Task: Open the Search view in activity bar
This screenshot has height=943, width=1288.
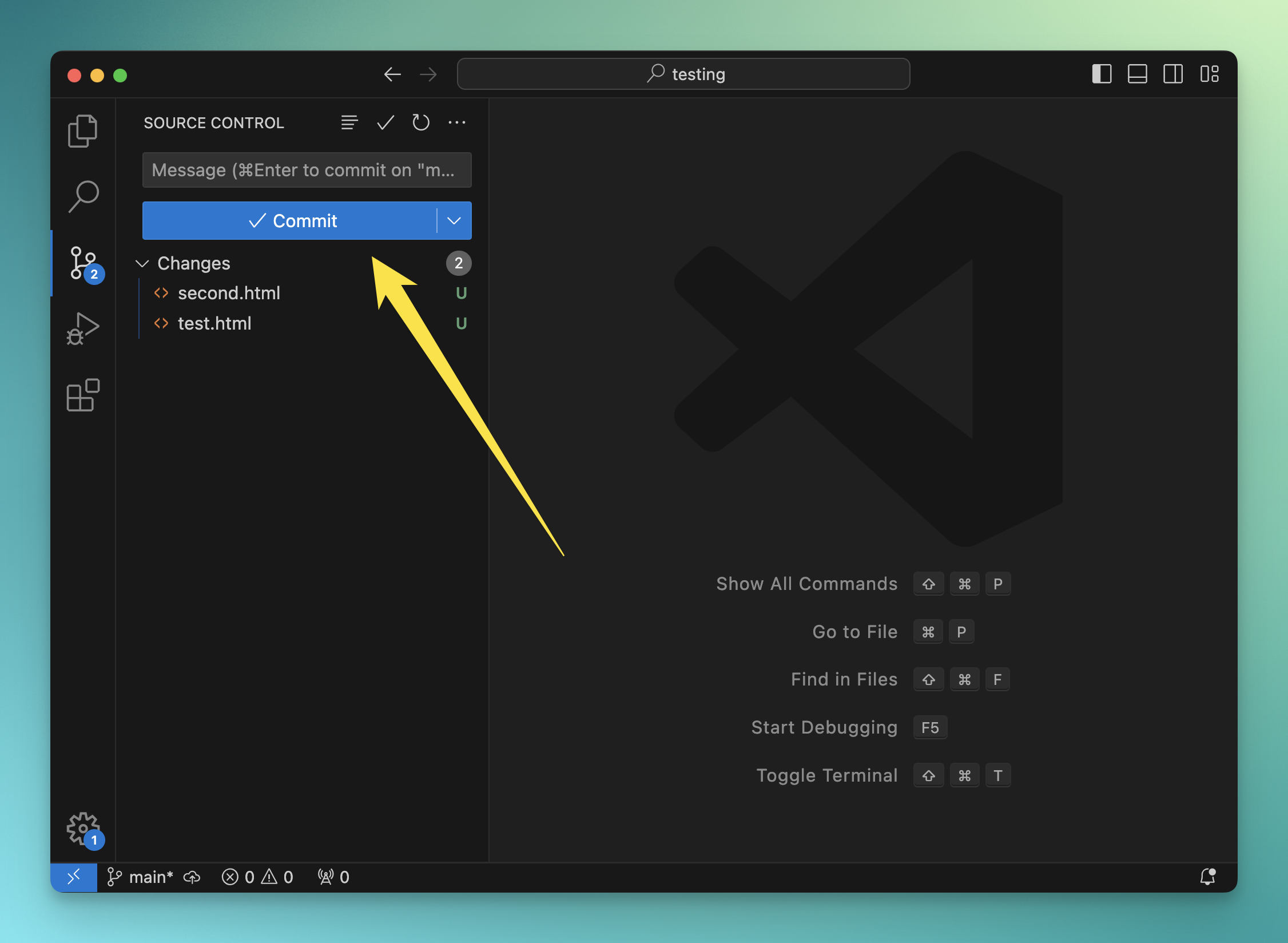Action: [83, 196]
